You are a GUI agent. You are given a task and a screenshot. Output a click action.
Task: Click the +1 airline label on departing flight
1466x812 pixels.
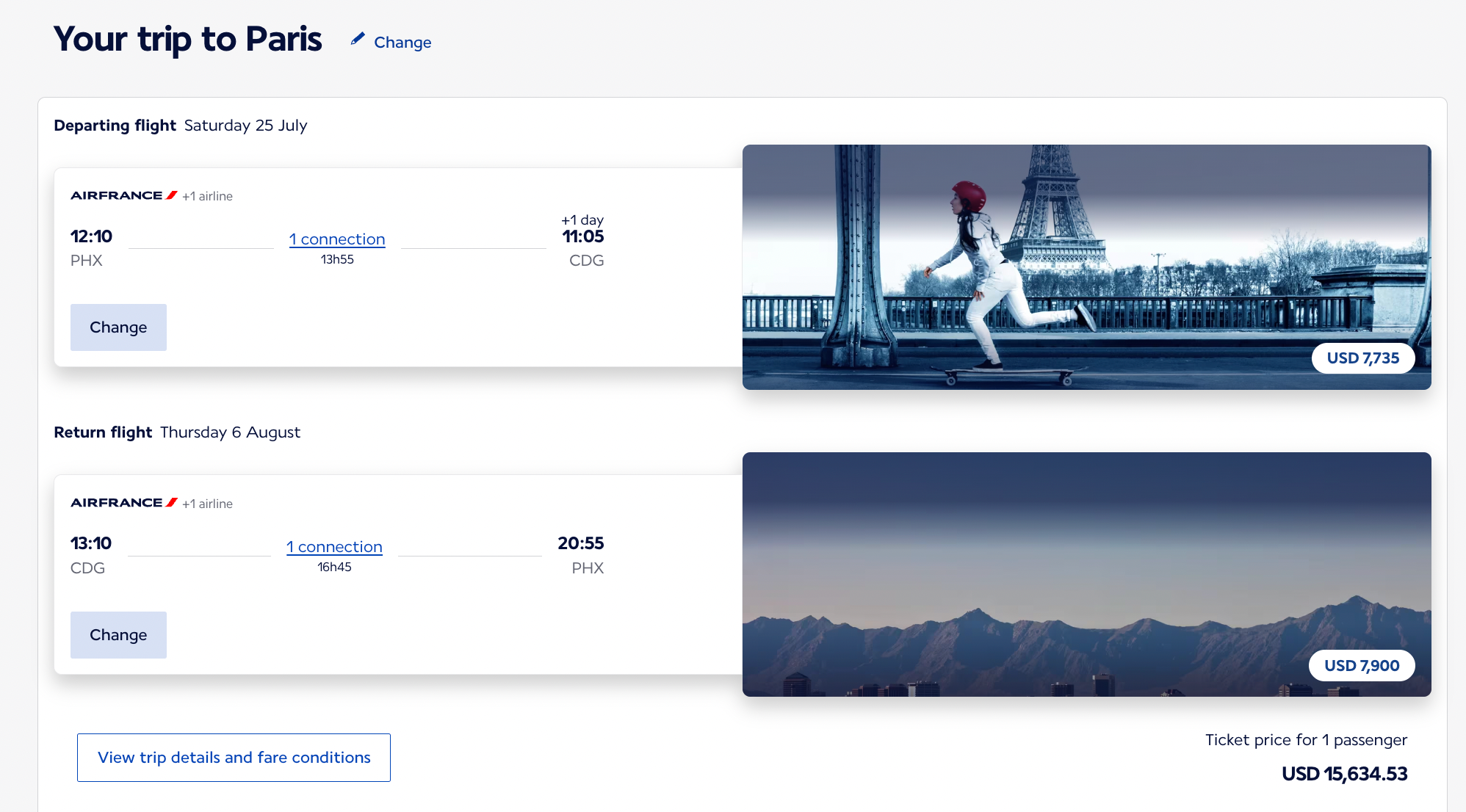coord(207,196)
